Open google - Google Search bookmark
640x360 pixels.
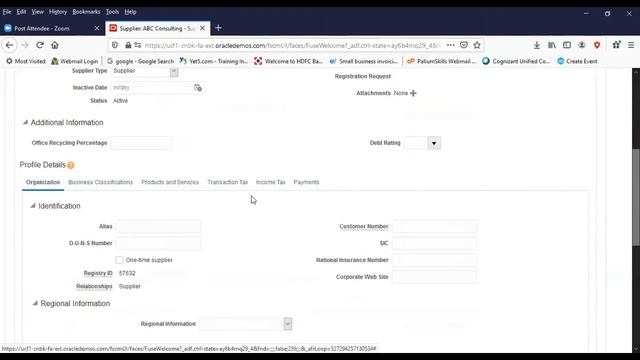140,61
